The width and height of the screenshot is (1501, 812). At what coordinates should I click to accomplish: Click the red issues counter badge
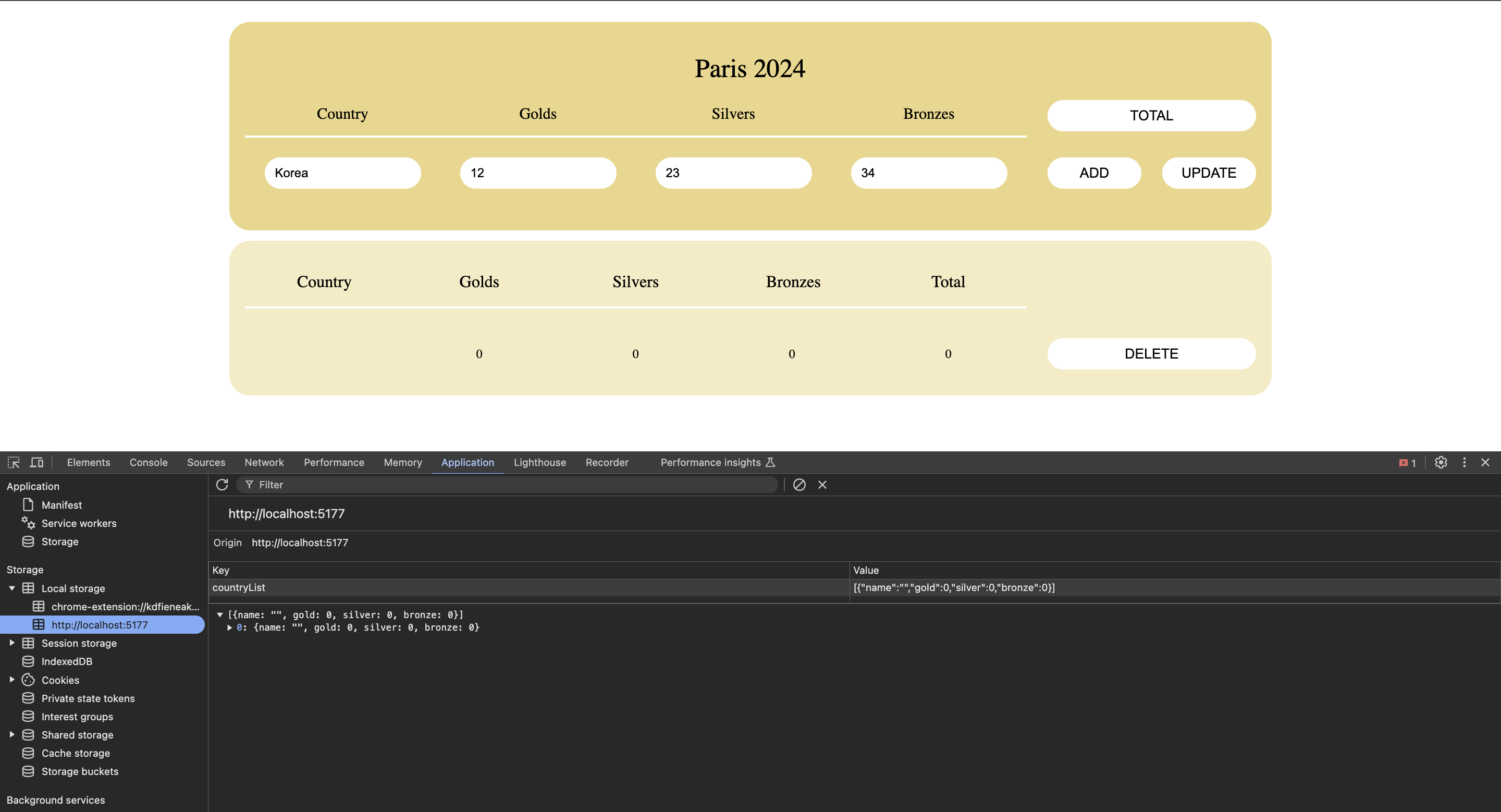click(x=1407, y=463)
